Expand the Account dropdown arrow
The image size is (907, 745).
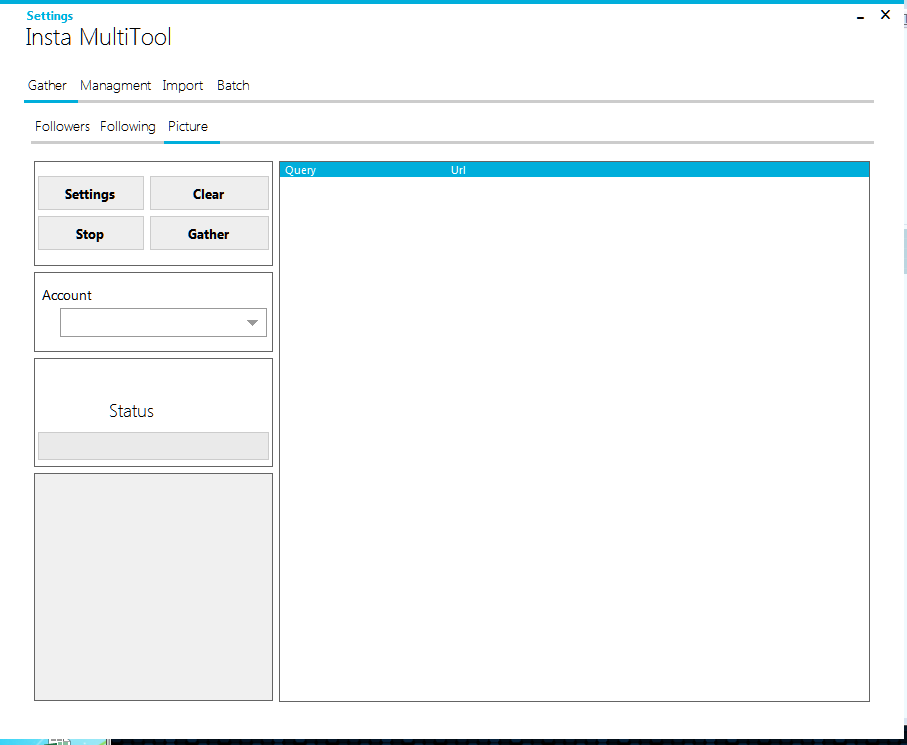(252, 323)
